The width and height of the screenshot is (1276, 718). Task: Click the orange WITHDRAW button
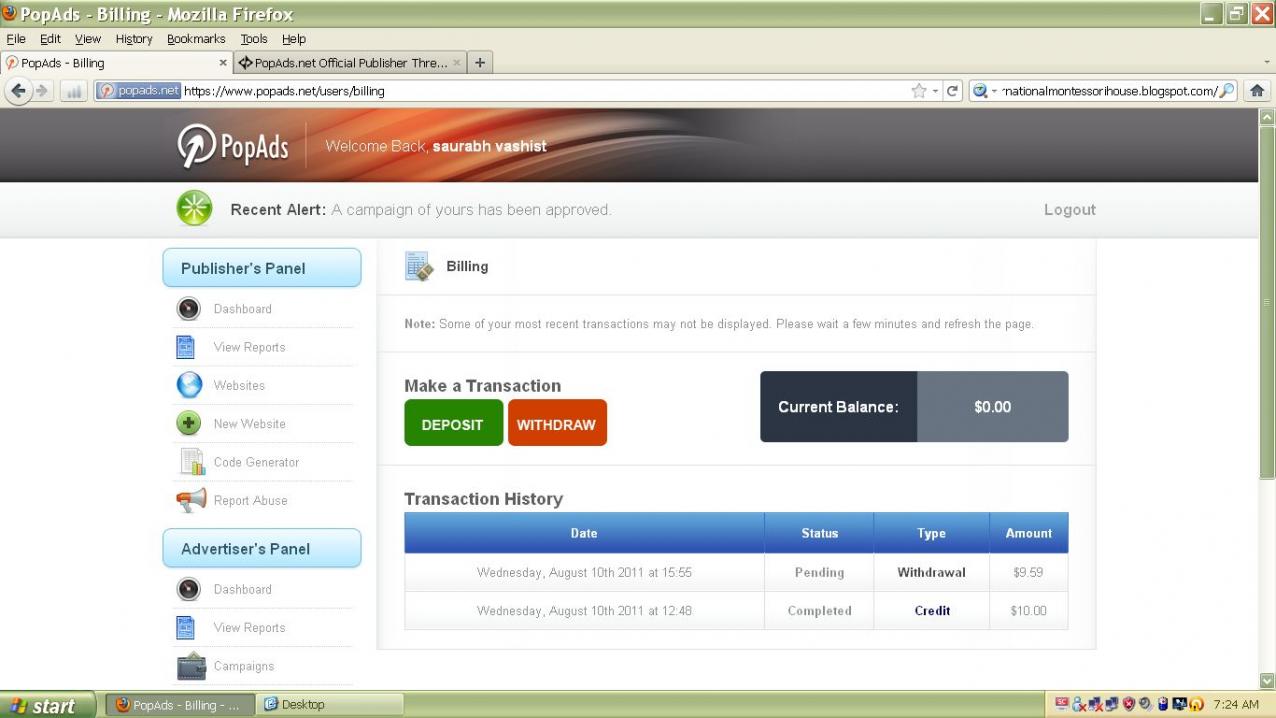coord(557,423)
